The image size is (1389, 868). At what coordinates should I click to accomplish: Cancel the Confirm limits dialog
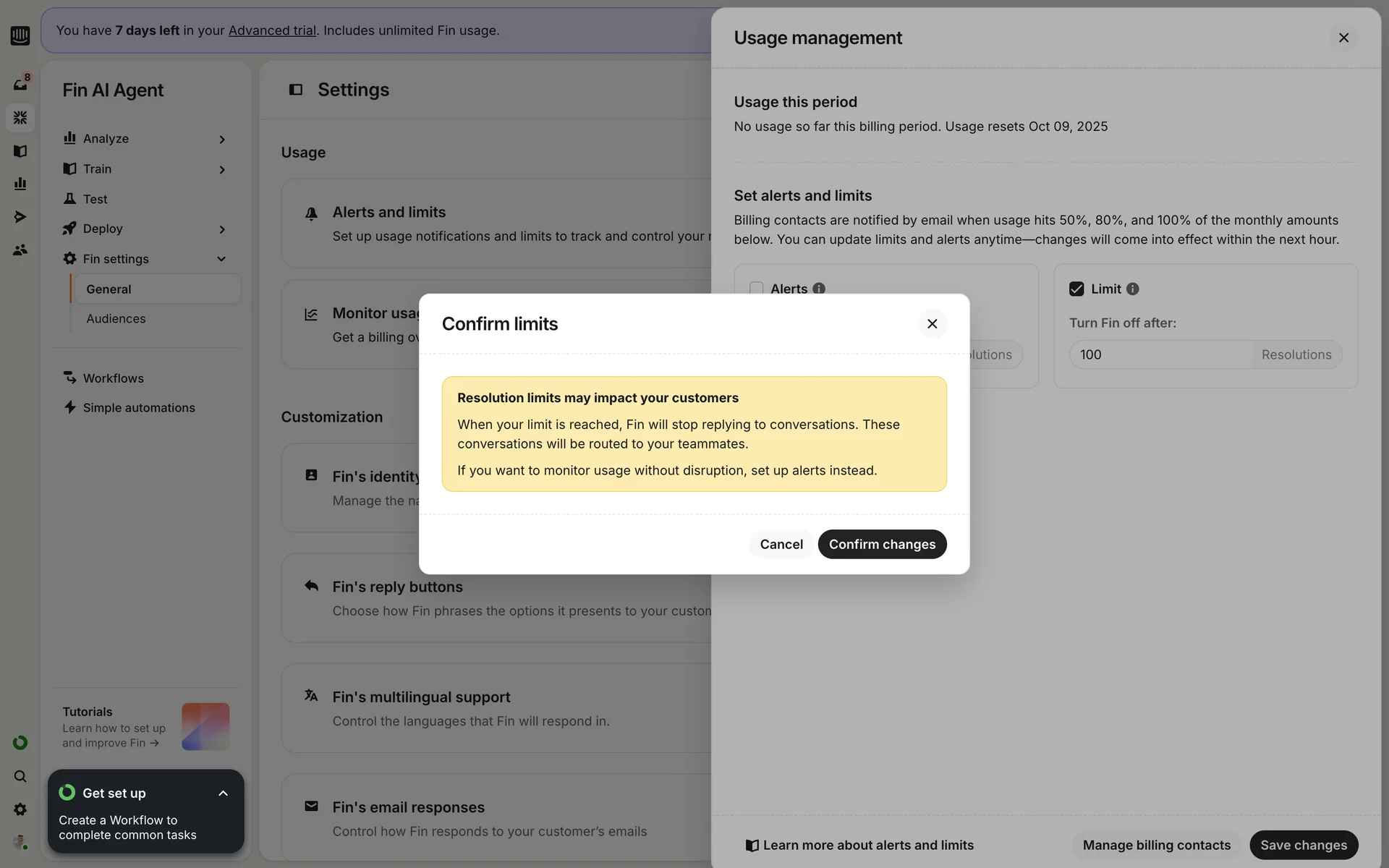[781, 545]
